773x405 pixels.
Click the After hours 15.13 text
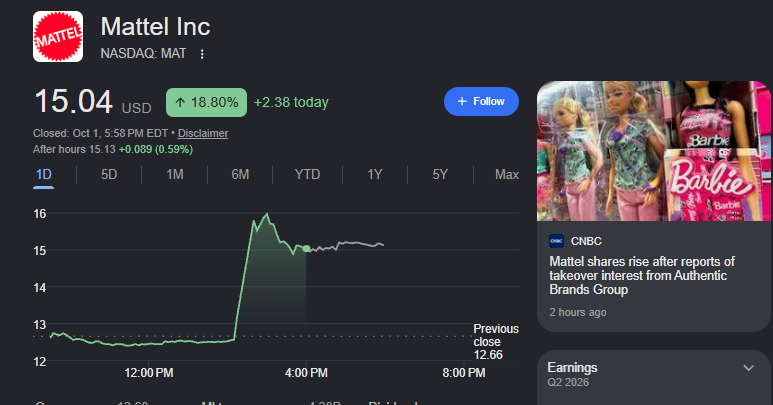tap(74, 149)
